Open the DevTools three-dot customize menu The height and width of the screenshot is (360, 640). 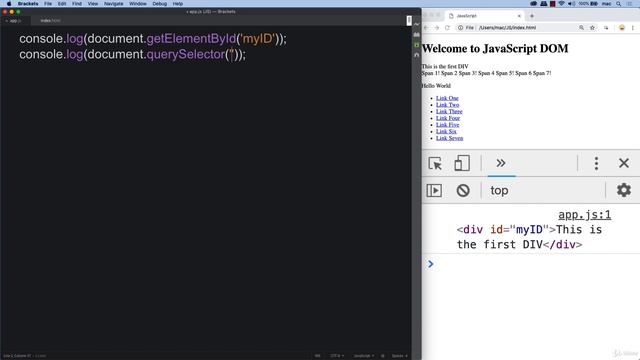click(596, 163)
